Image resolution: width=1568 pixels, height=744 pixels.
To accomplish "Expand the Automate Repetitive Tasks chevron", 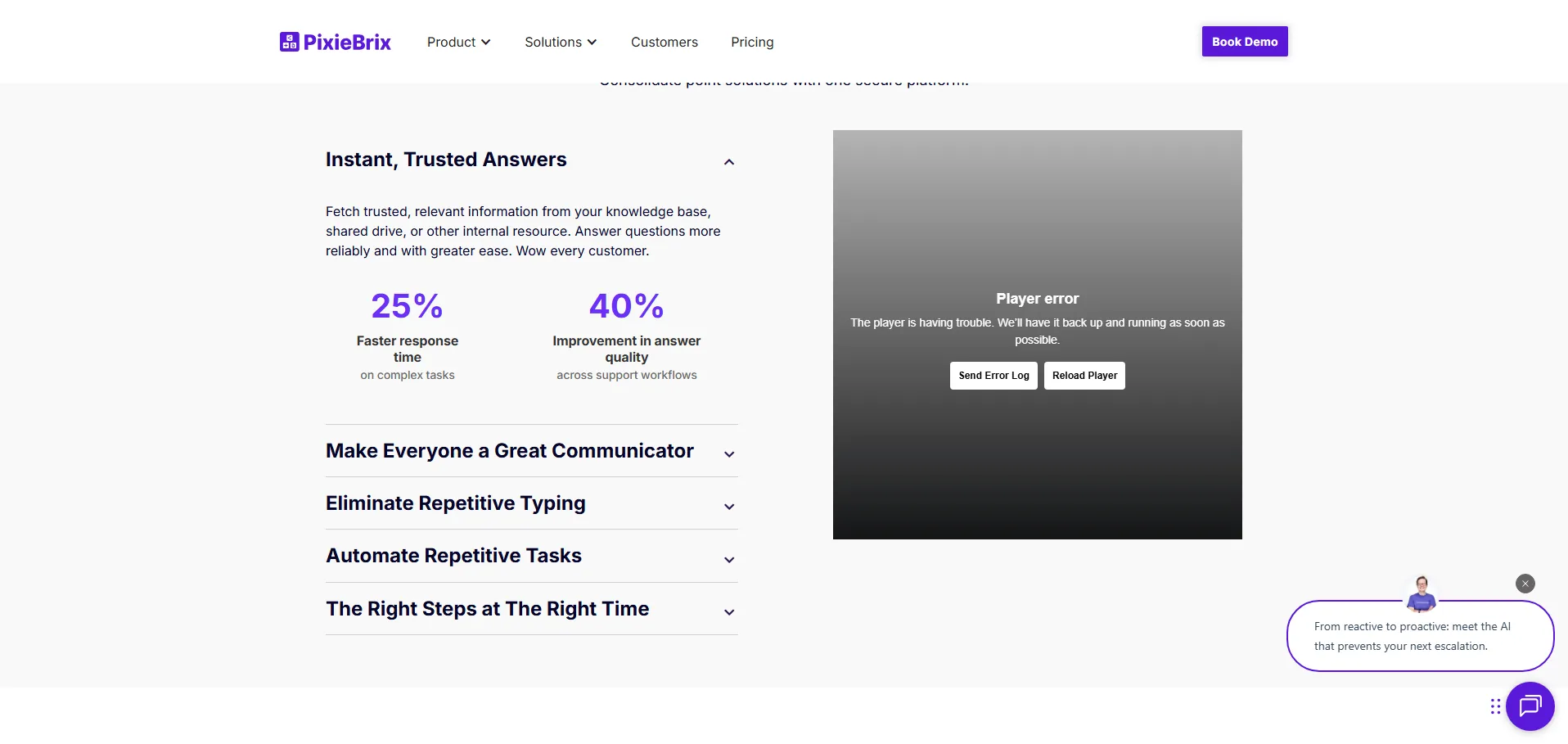I will pos(729,560).
